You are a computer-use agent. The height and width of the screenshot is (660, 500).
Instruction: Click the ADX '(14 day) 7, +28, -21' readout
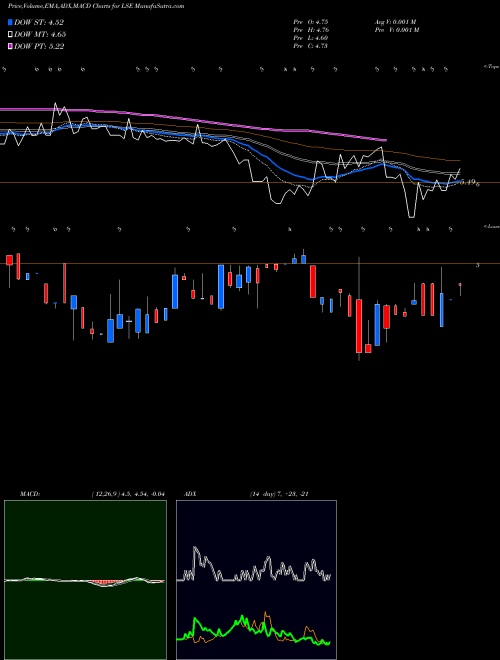point(279,494)
